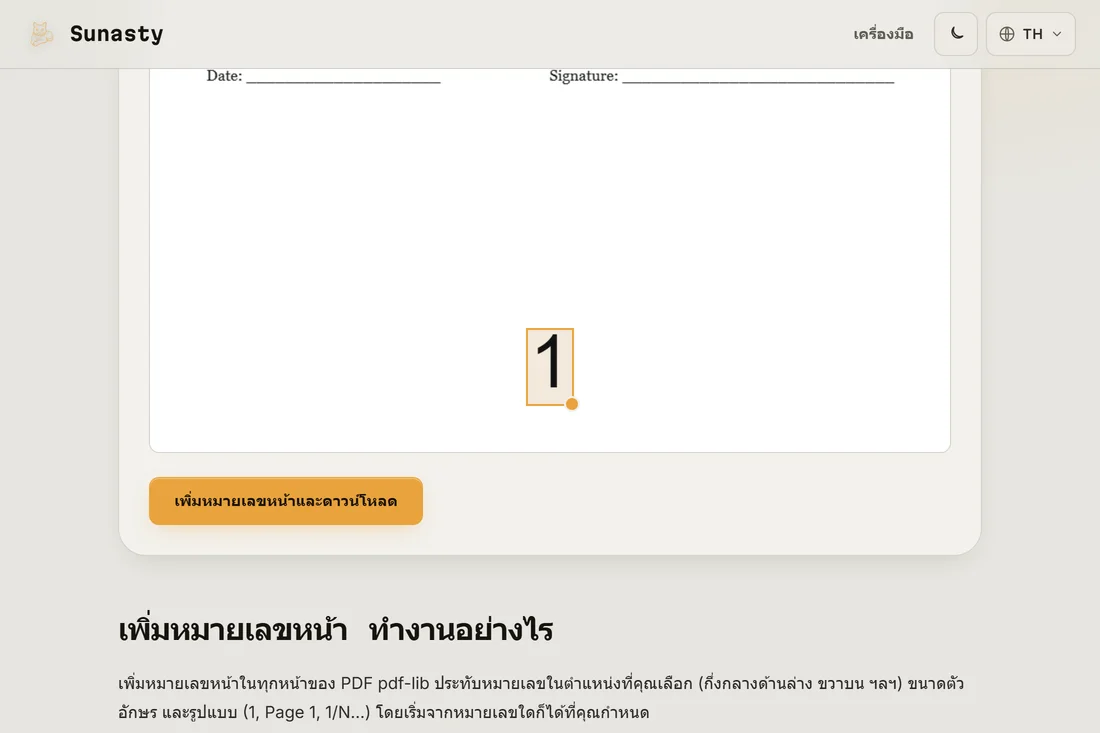Click the paragraph mentioning PDF pdf-lib

[541, 698]
